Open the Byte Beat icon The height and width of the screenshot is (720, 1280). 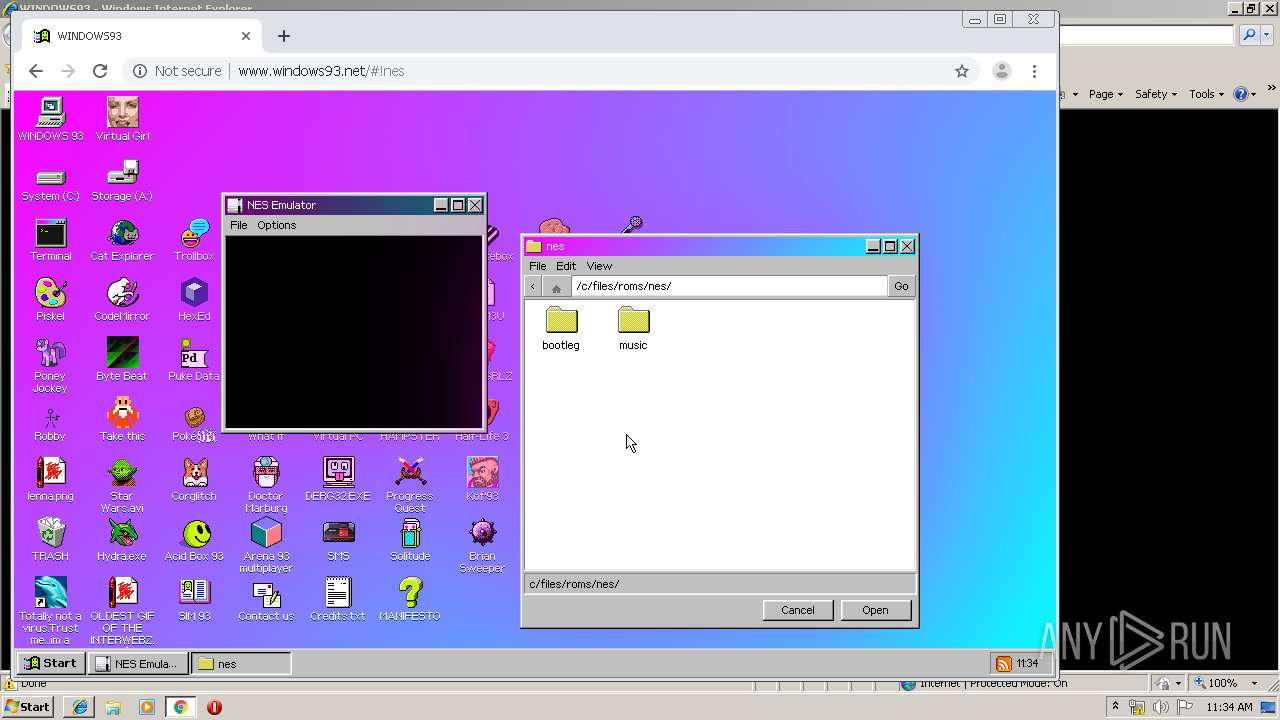122,359
